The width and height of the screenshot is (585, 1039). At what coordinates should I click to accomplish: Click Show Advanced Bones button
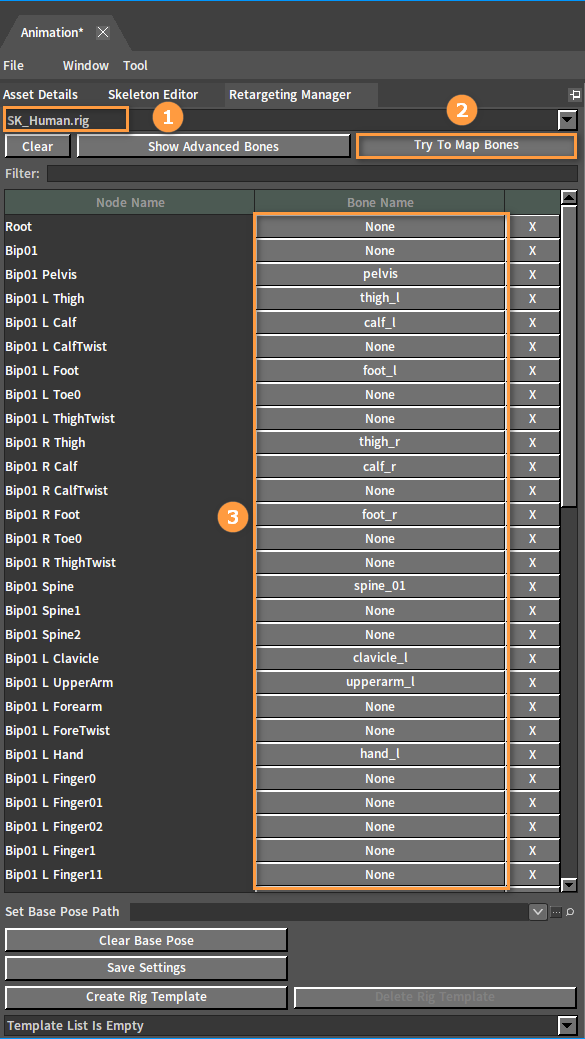point(213,146)
